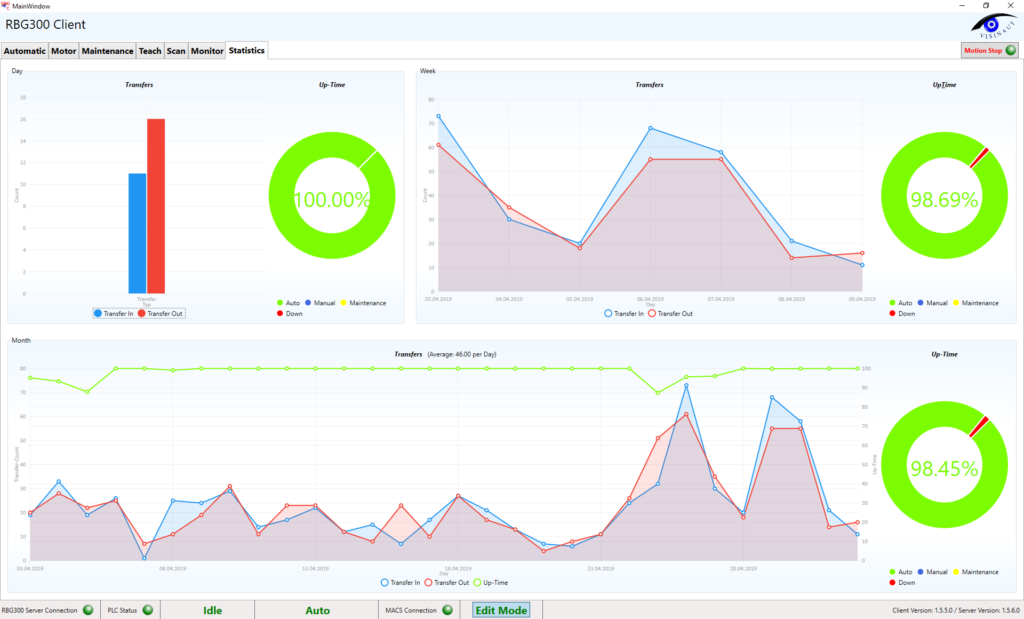Click the Edit Mode button

tap(500, 610)
